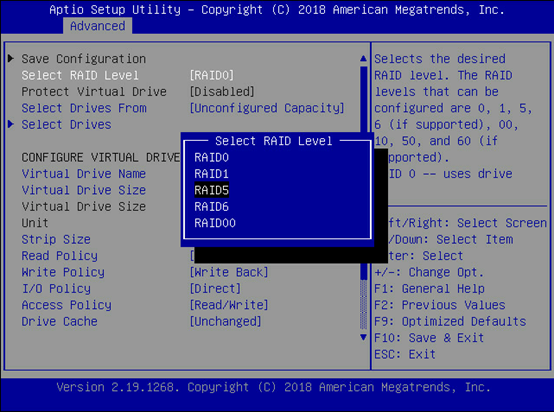This screenshot has height=412, width=554.
Task: Open the Select Drives submenu
Action: coord(66,124)
